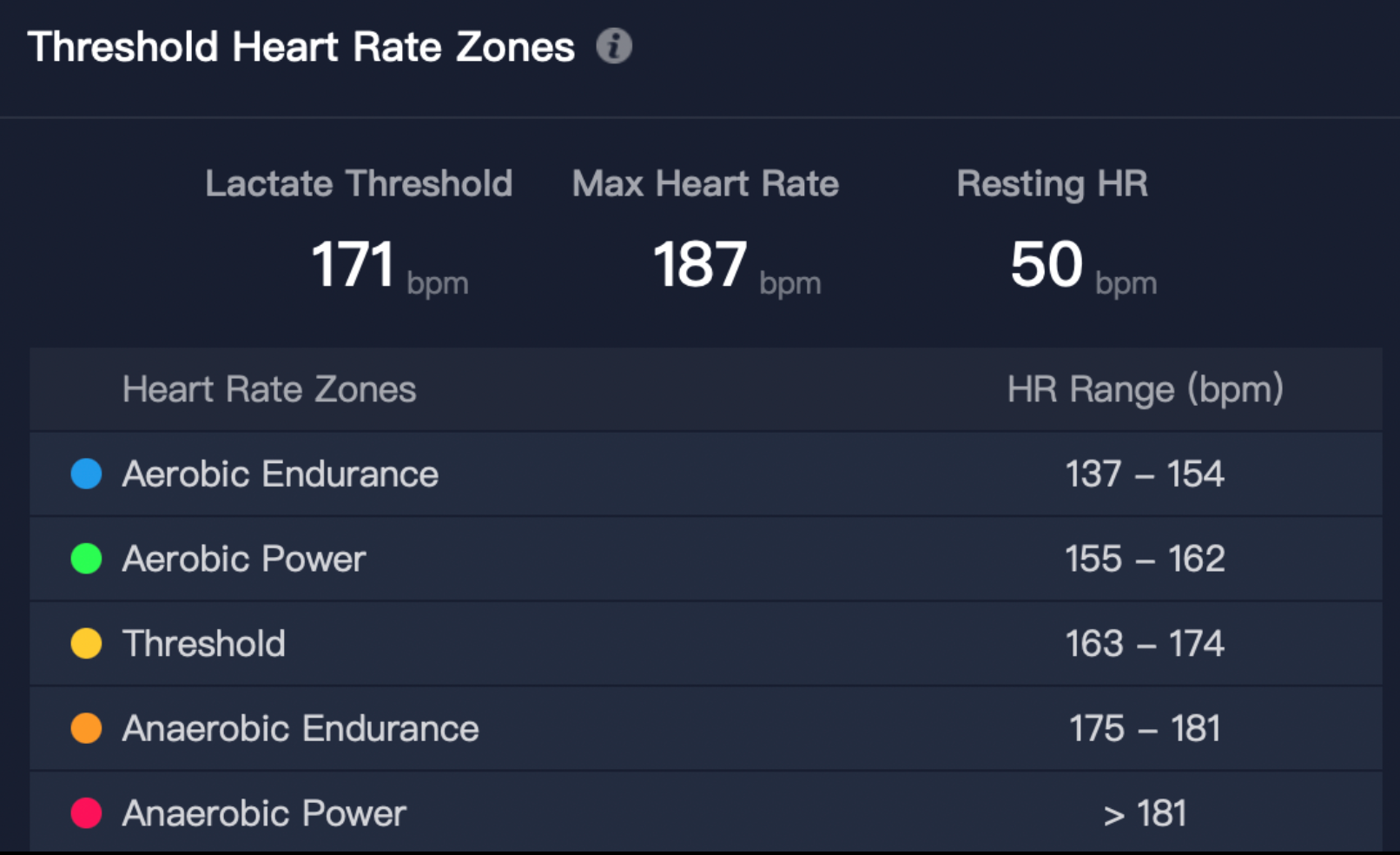Click the Aerobic Power zone label
The height and width of the screenshot is (855, 1400).
point(244,559)
